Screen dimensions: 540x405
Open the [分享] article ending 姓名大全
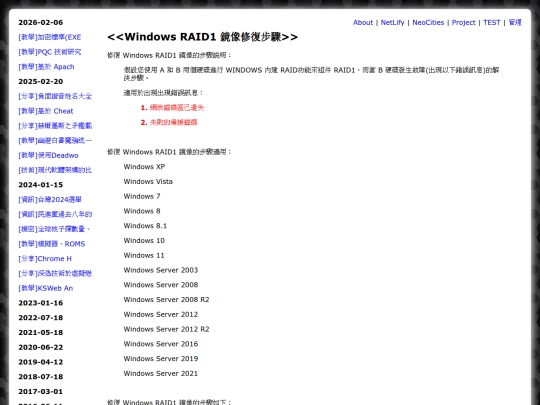(x=55, y=96)
